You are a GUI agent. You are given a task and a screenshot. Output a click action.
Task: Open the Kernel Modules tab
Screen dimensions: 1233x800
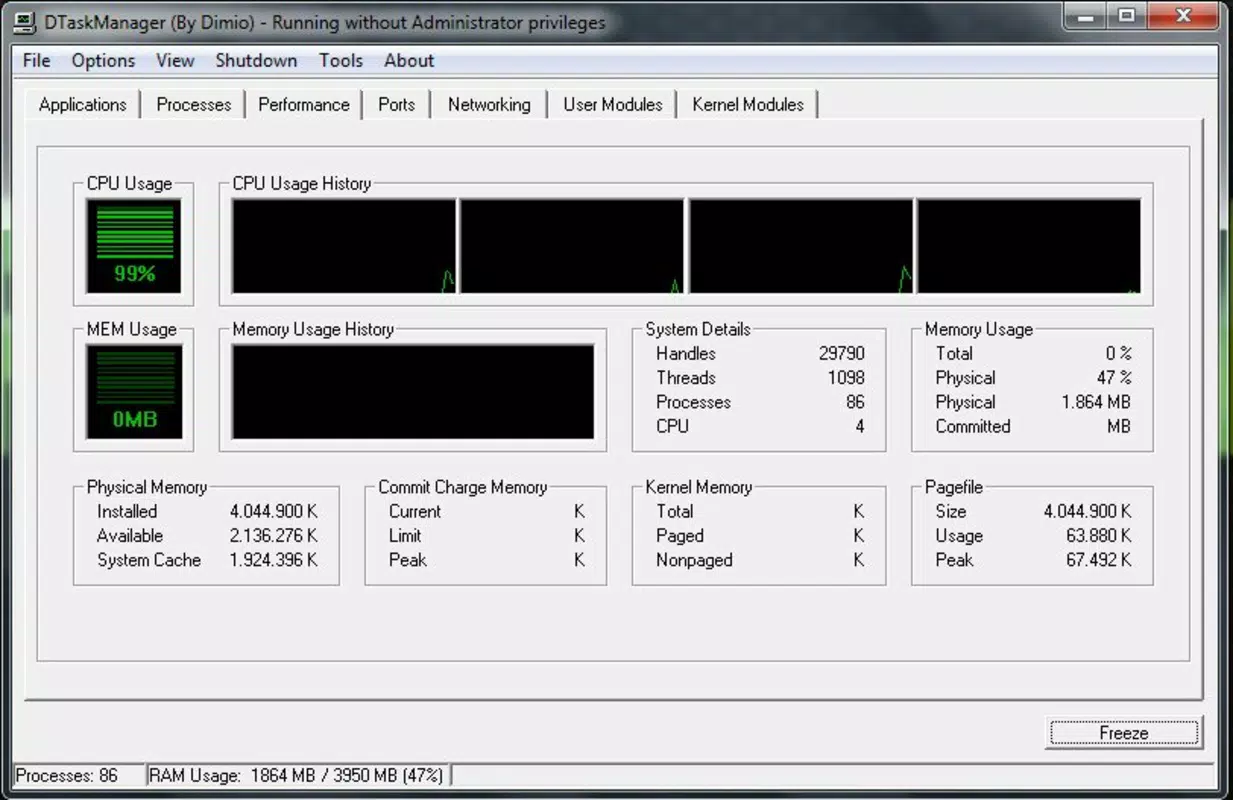pos(748,105)
